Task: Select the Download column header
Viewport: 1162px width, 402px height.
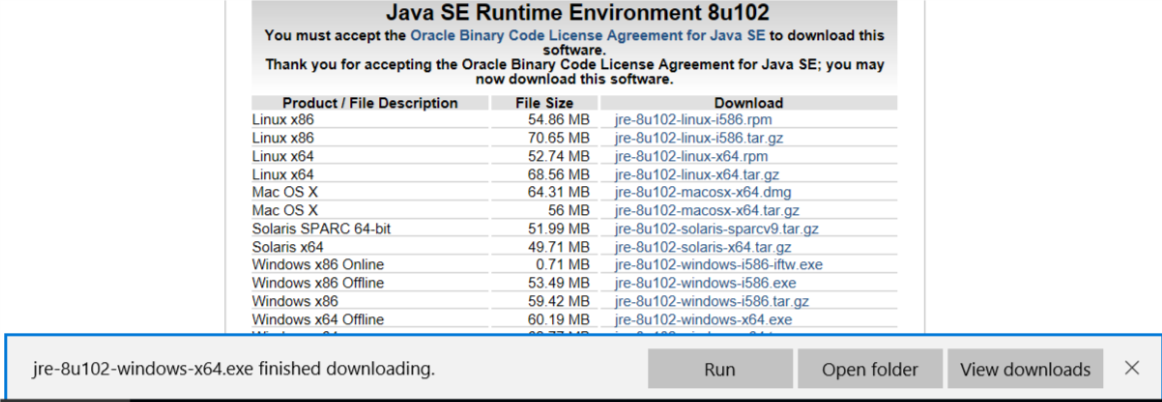Action: [748, 103]
